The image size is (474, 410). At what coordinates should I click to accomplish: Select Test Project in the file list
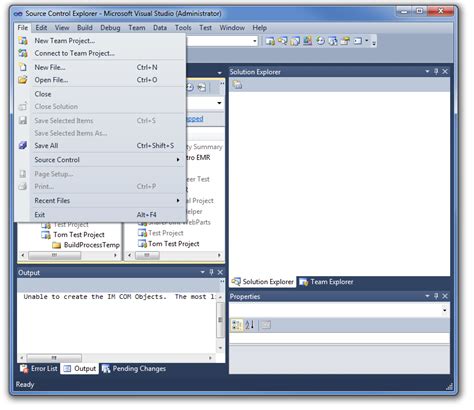pos(166,233)
